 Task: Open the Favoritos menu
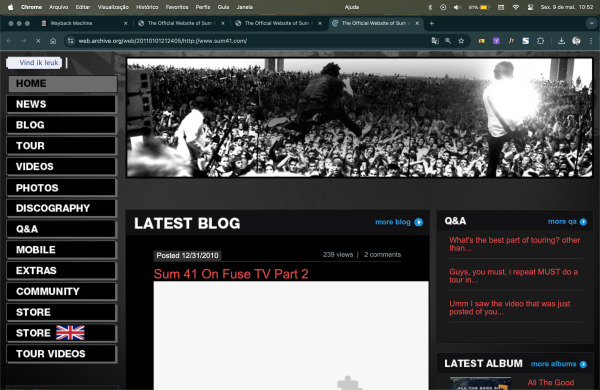177,7
